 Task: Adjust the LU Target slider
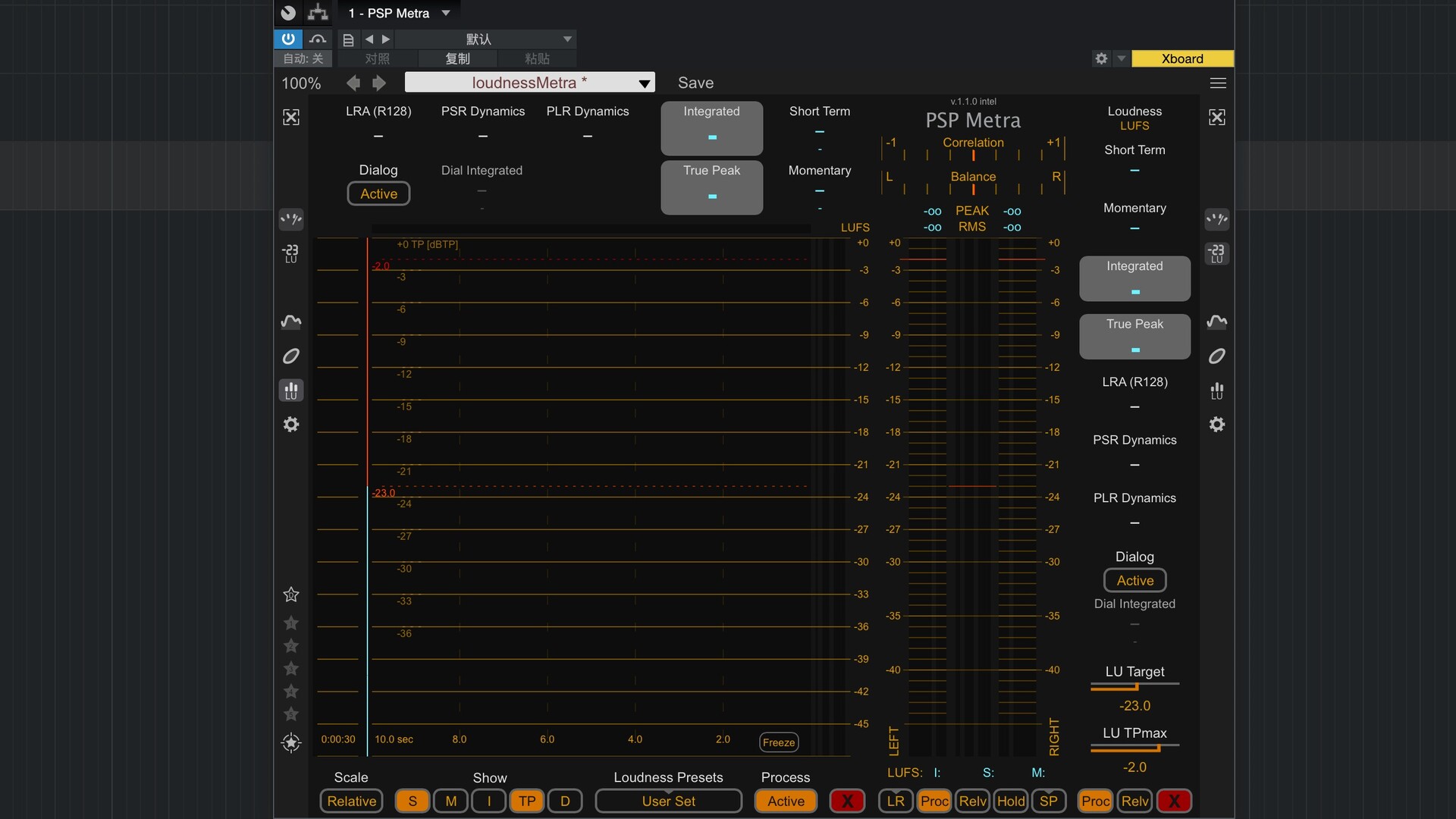(1134, 686)
